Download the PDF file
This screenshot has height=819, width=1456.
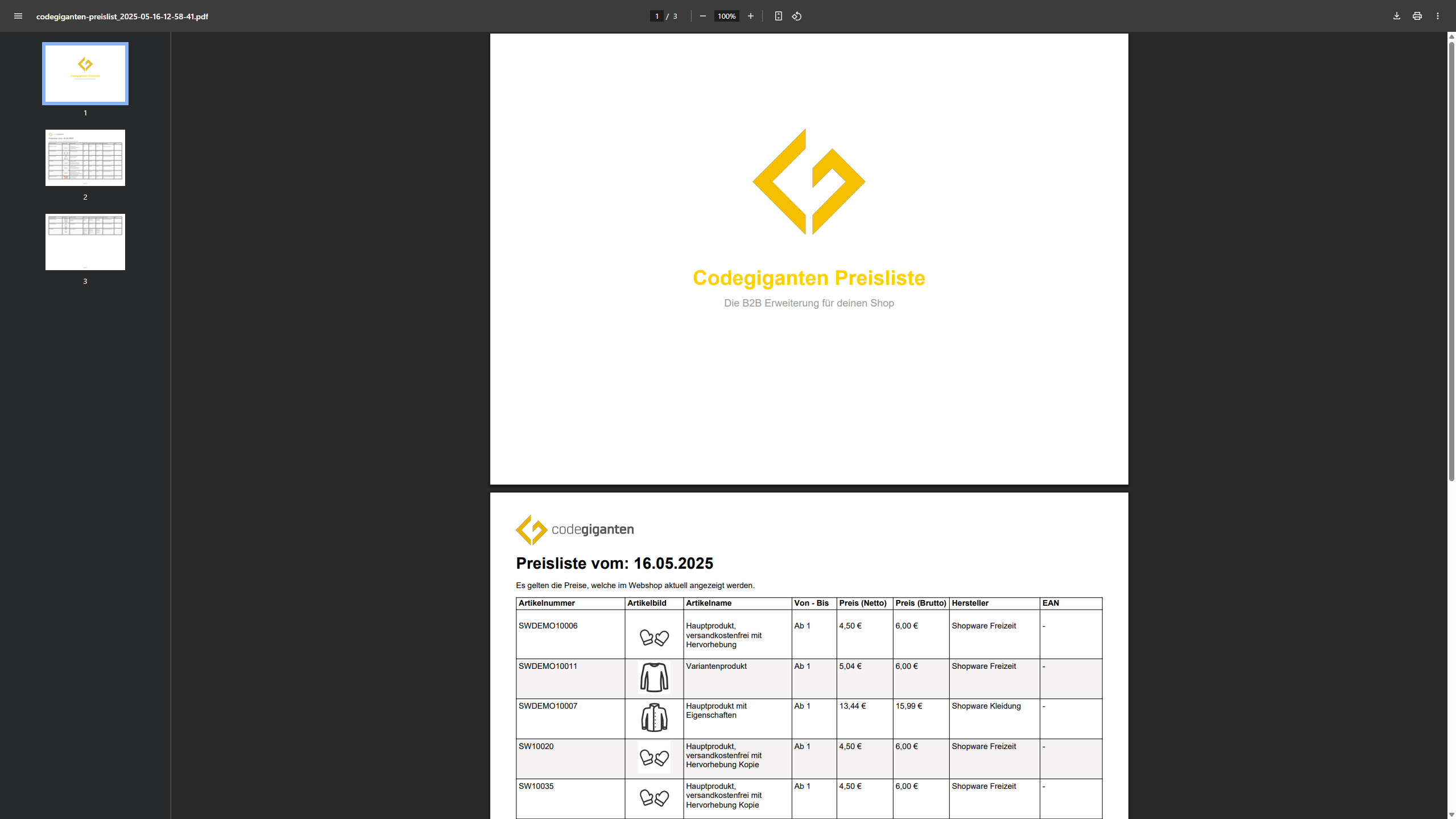pos(1397,16)
